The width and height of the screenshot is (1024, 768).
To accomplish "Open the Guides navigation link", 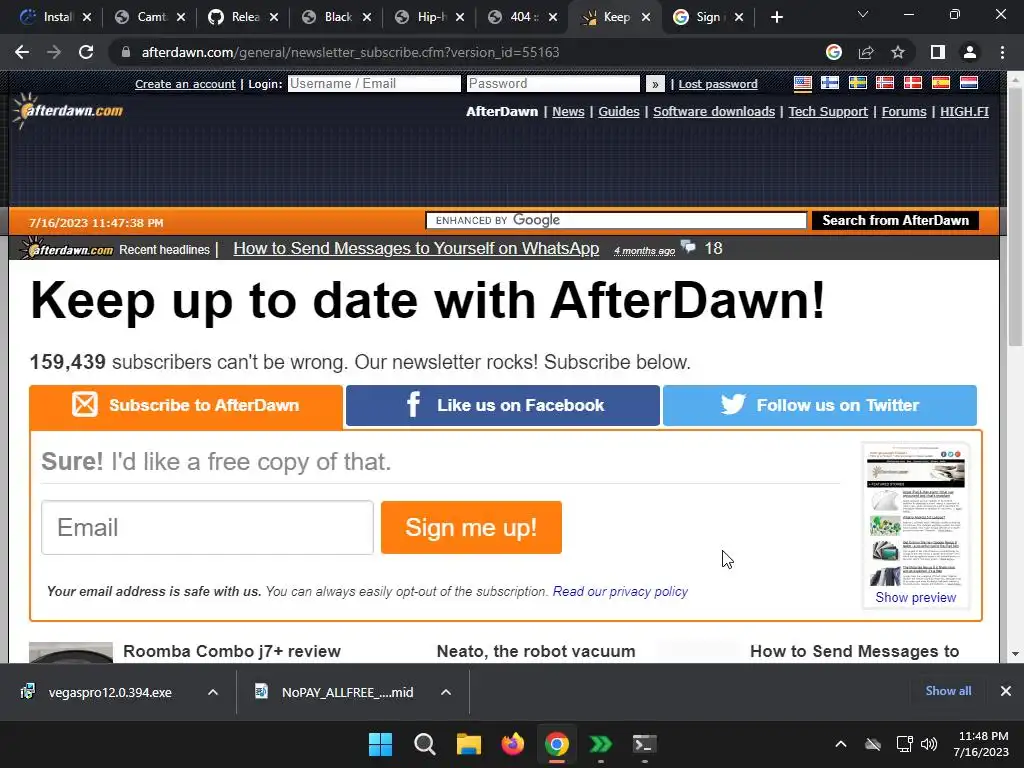I will (618, 112).
